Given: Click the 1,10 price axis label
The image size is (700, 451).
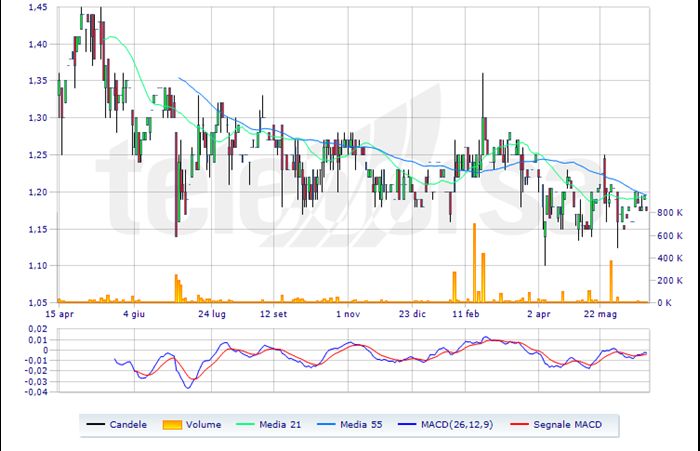Looking at the screenshot, I should tap(38, 266).
